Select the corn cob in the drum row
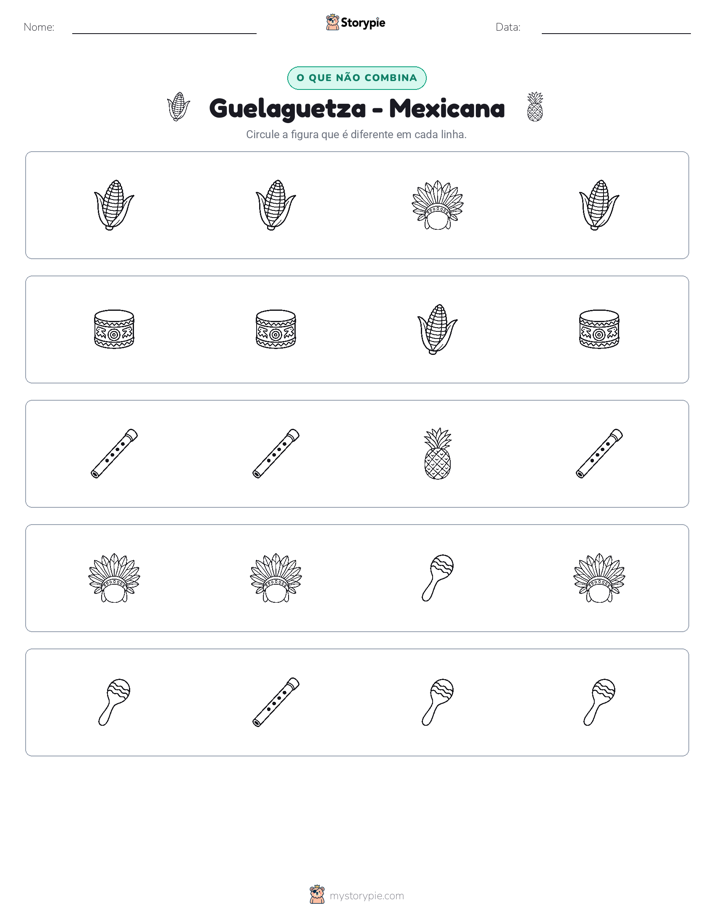714x924 pixels. click(438, 329)
